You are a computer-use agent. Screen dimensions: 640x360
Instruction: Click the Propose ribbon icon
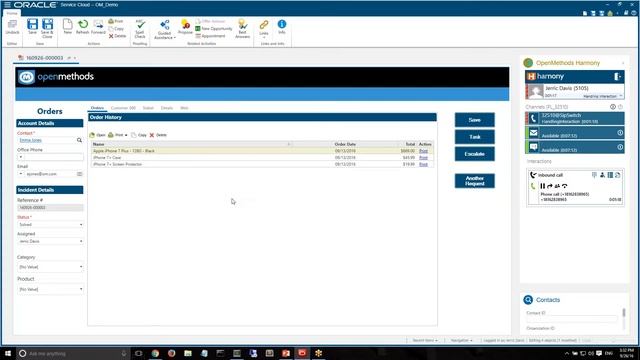coord(185,27)
